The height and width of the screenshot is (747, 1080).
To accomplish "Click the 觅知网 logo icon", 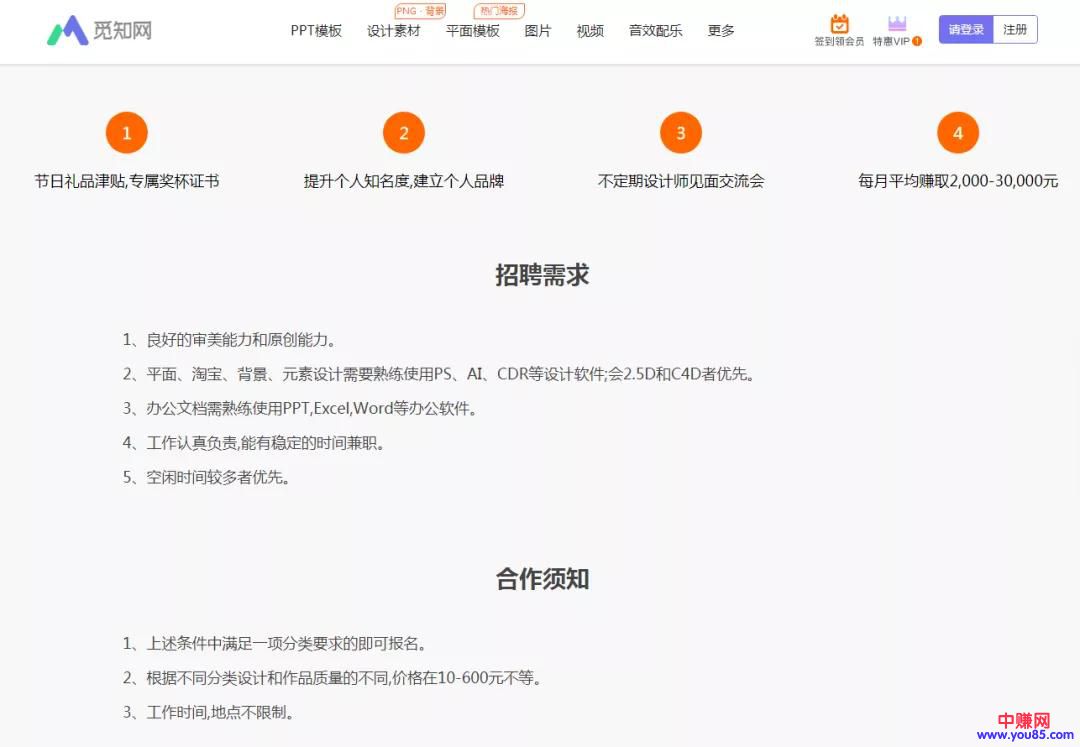I will [x=68, y=30].
